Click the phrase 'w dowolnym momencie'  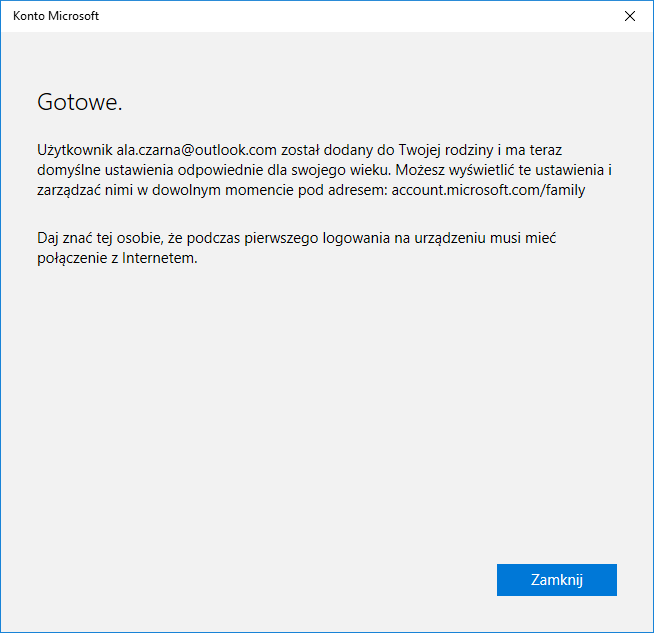pos(205,188)
